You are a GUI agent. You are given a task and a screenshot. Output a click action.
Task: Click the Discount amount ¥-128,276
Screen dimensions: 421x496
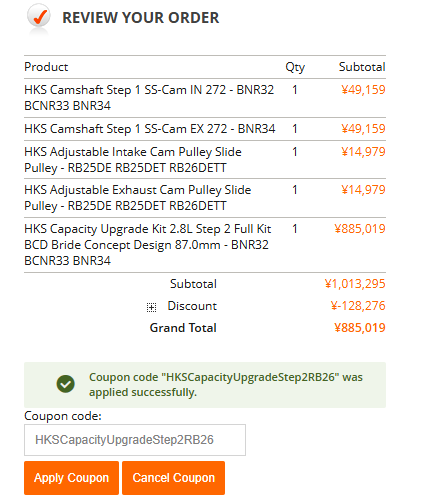pos(358,306)
